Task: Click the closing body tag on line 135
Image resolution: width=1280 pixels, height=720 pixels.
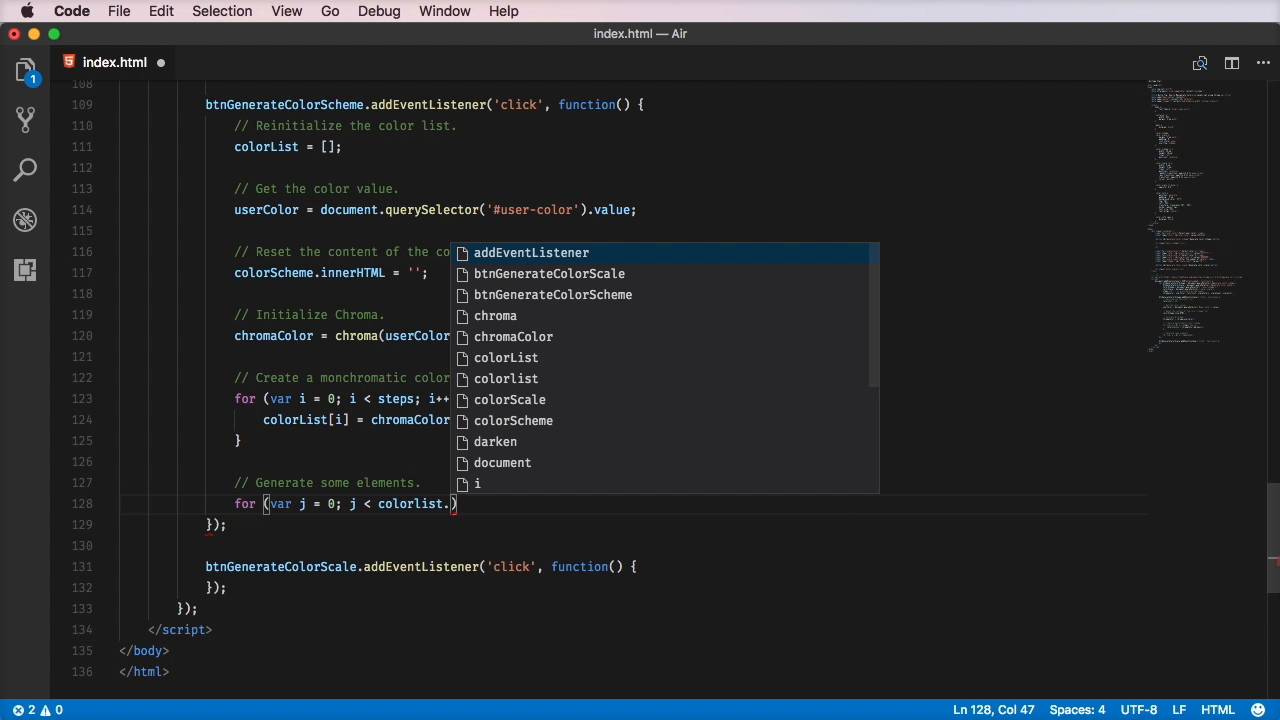Action: click(x=144, y=651)
